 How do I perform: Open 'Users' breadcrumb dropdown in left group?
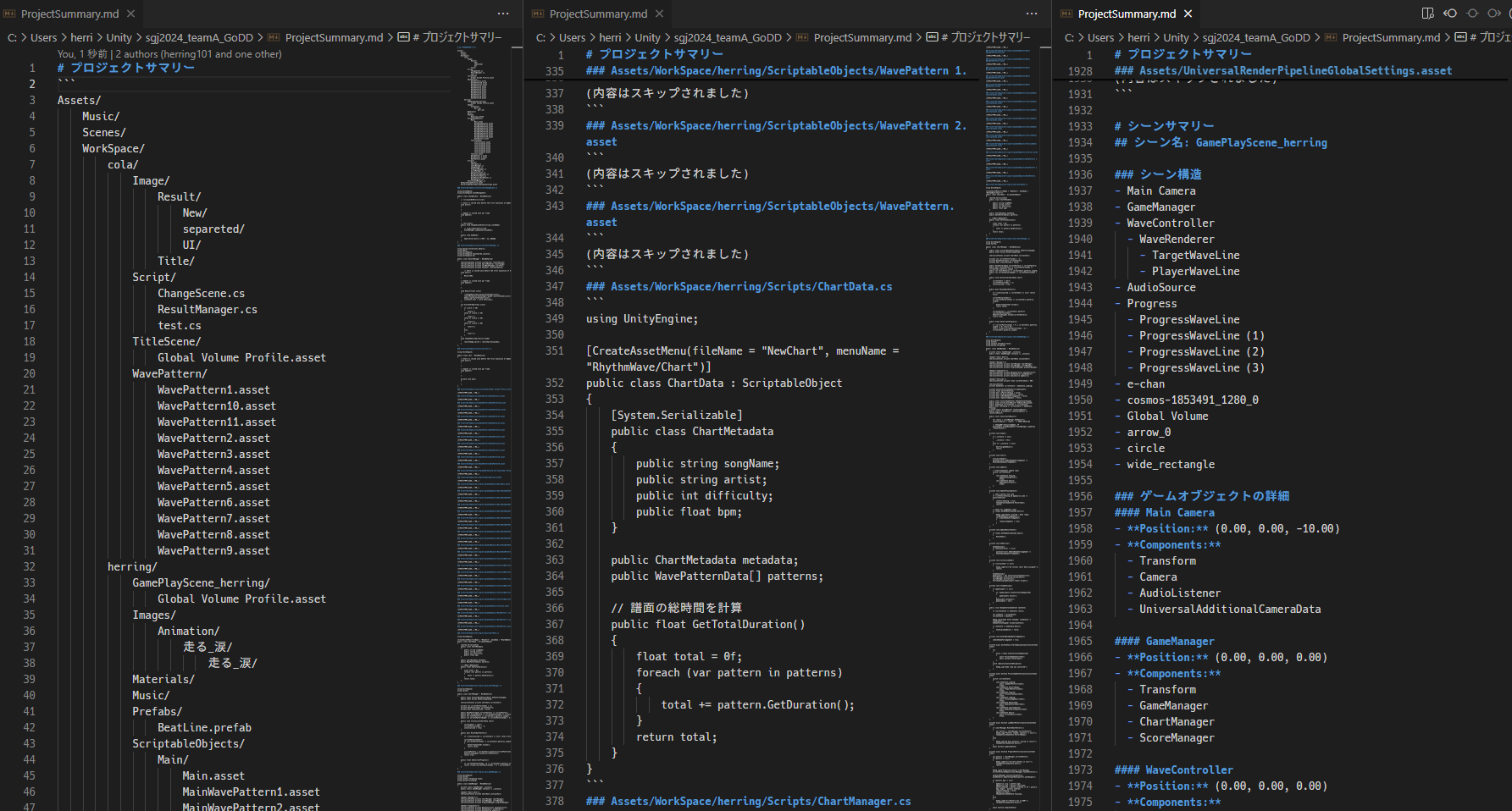click(x=44, y=37)
